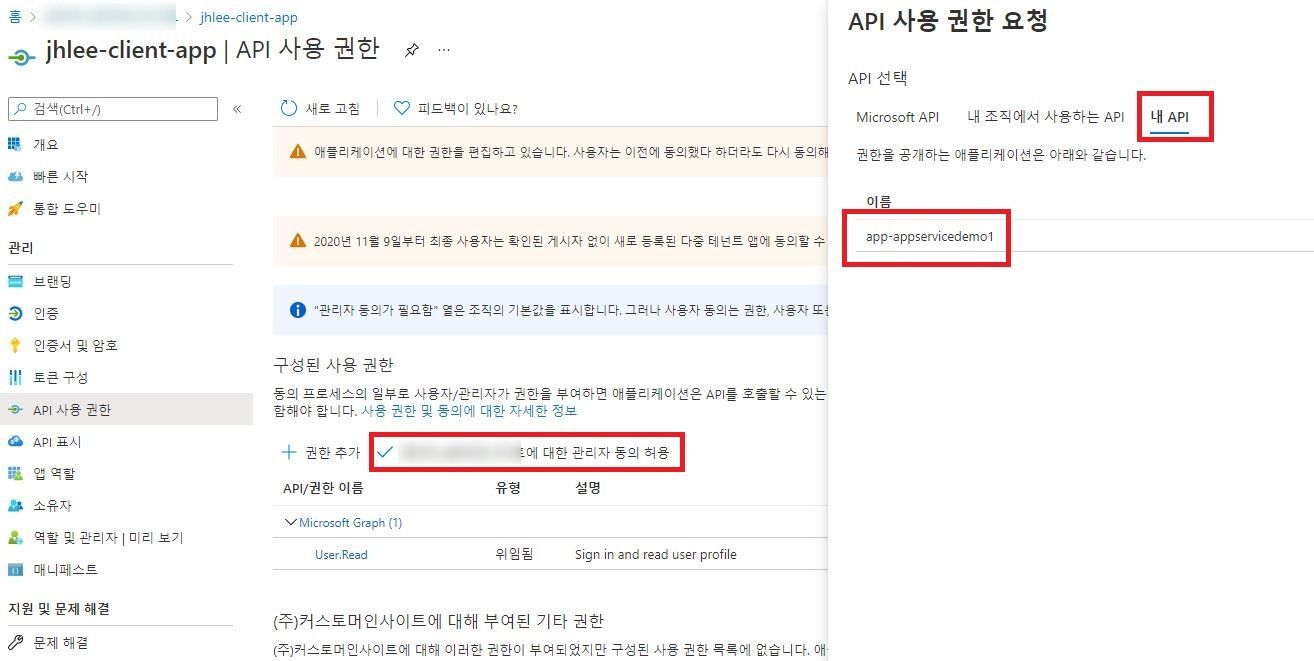Click the jhlee-client-app breadcrumb link
This screenshot has height=661, width=1314.
[248, 17]
